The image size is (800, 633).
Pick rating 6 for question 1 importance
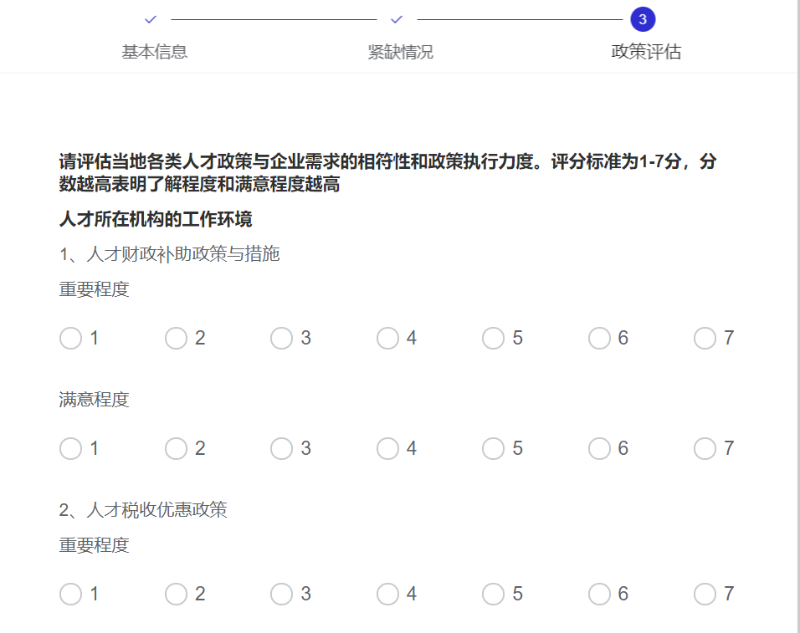tap(600, 338)
